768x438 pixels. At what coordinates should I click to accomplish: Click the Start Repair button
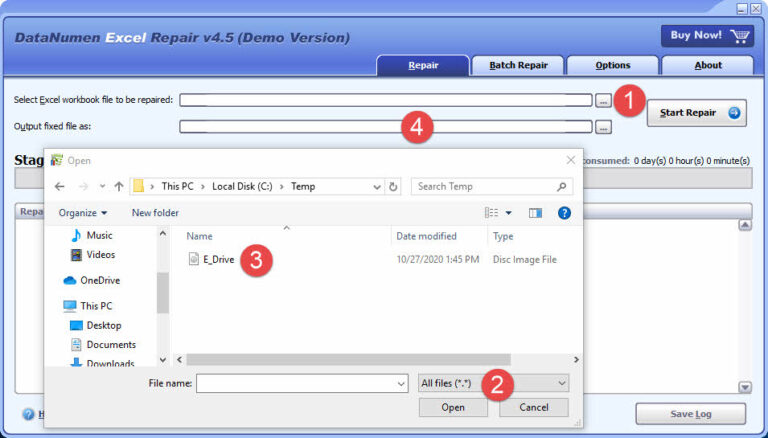tap(696, 113)
